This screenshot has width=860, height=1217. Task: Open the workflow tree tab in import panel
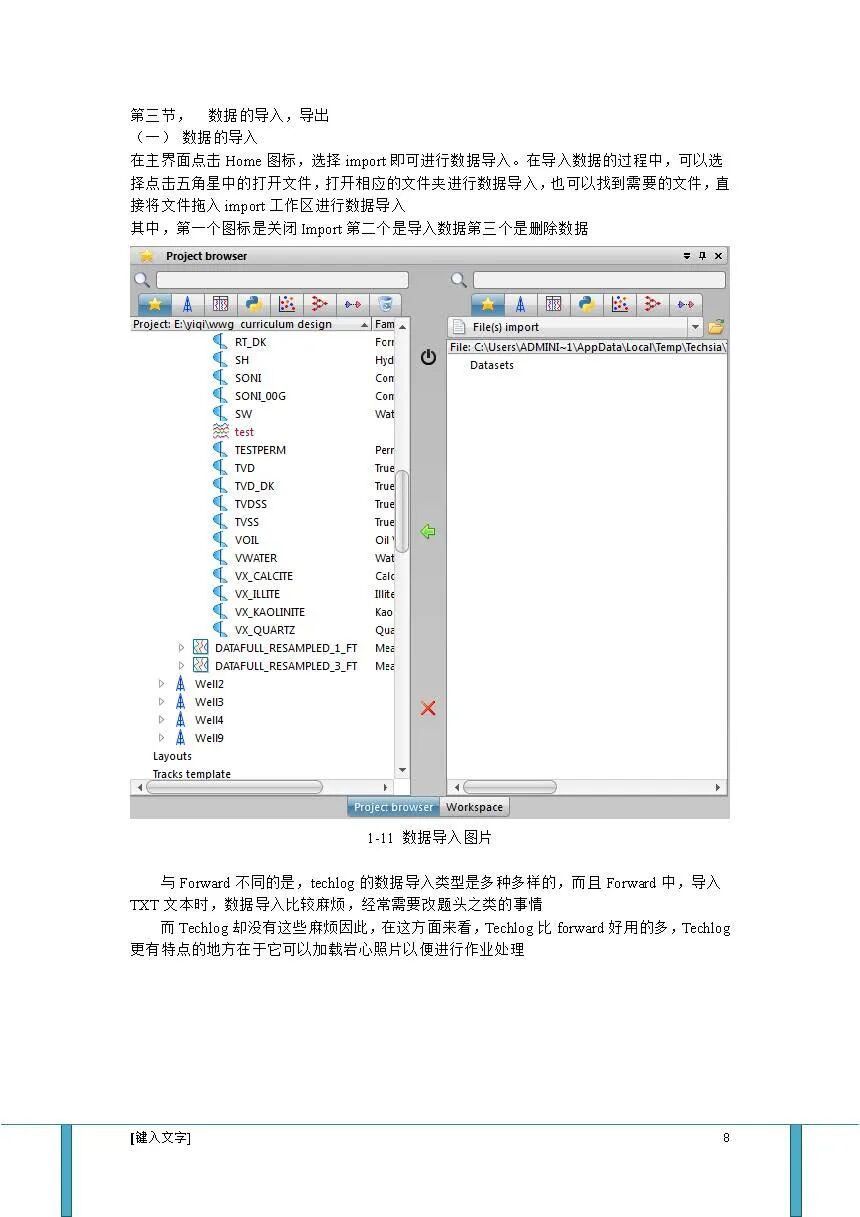click(653, 304)
